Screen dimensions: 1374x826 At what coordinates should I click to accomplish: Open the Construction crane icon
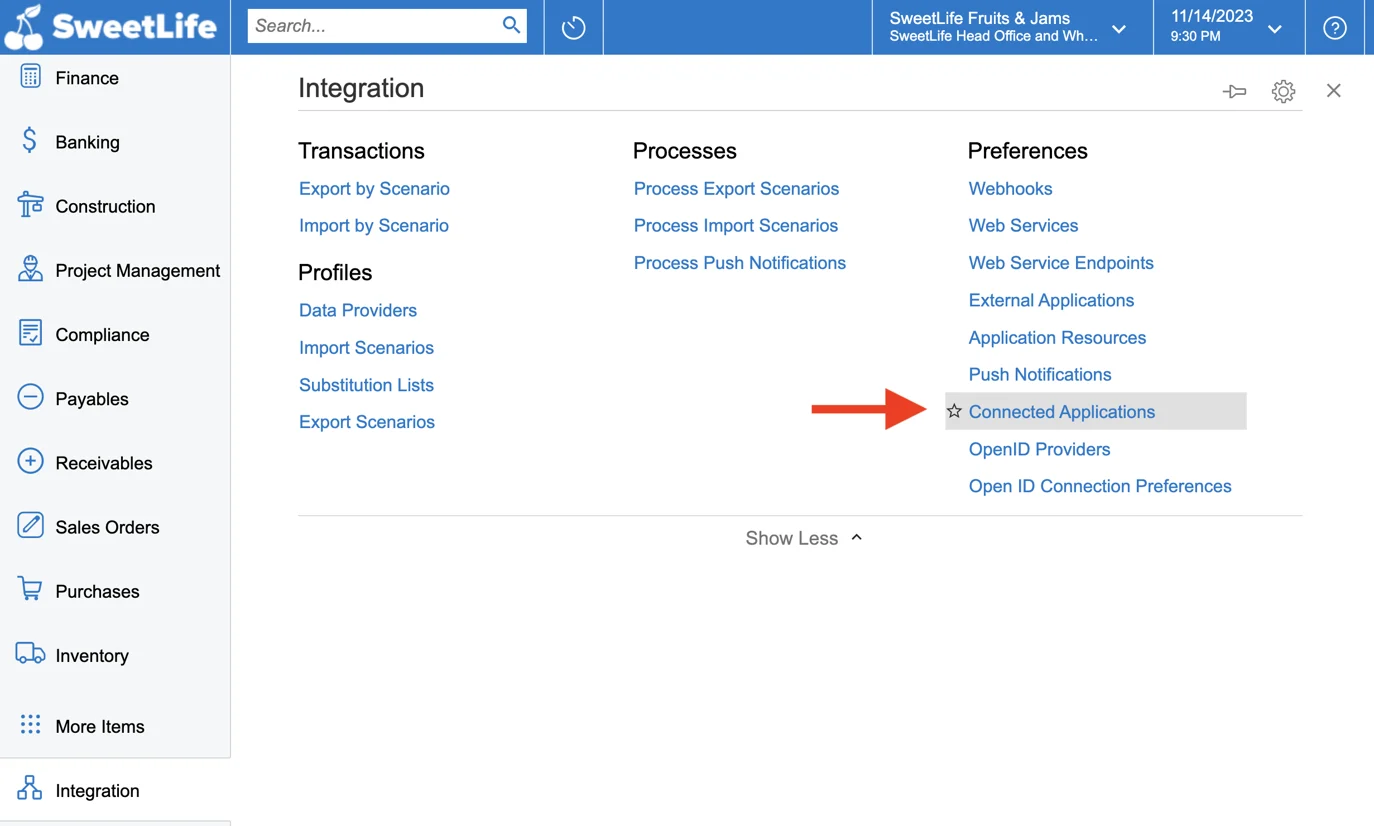click(x=30, y=205)
